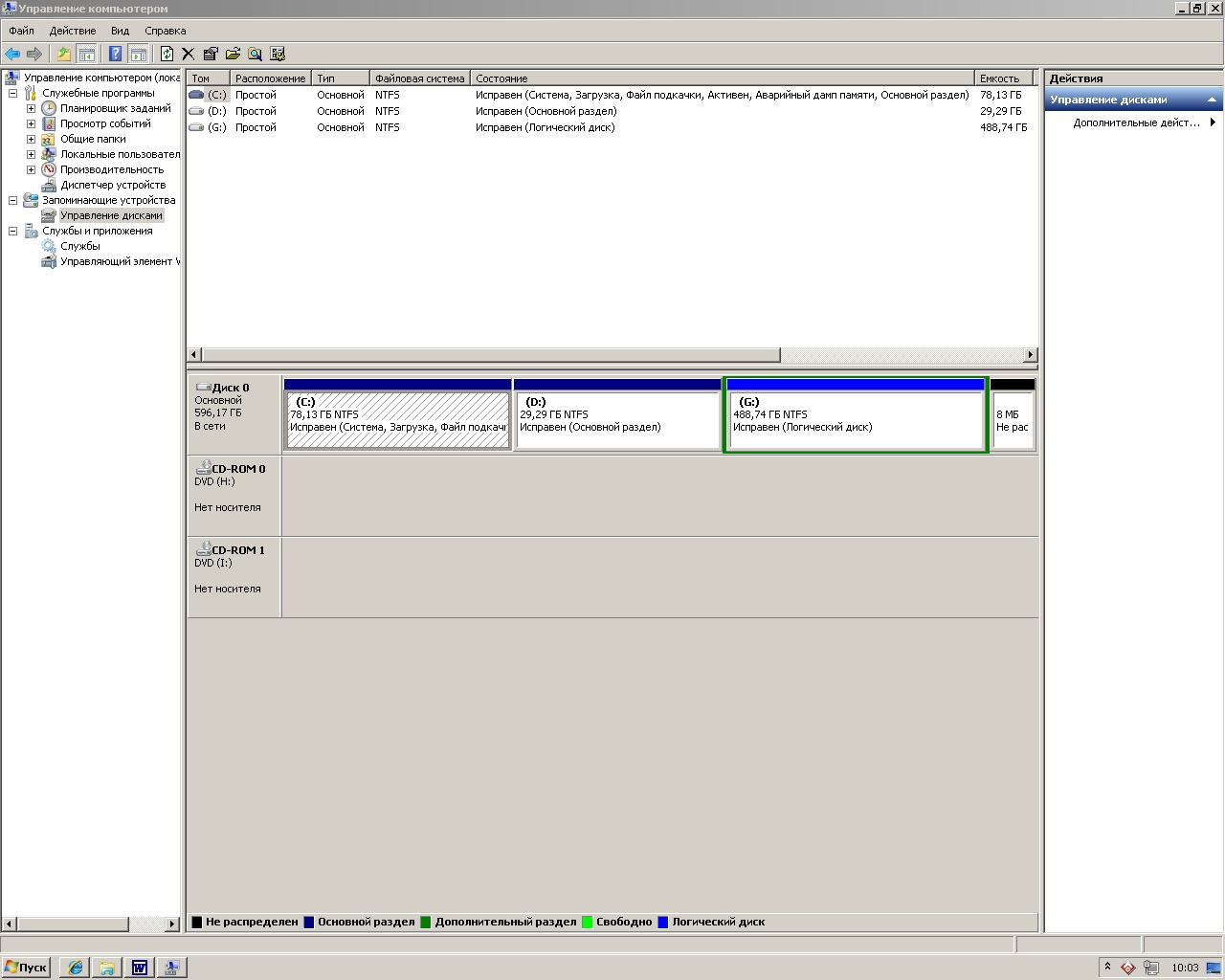Open Internet Explorer from the taskbar
Image resolution: width=1225 pixels, height=980 pixels.
[x=75, y=968]
